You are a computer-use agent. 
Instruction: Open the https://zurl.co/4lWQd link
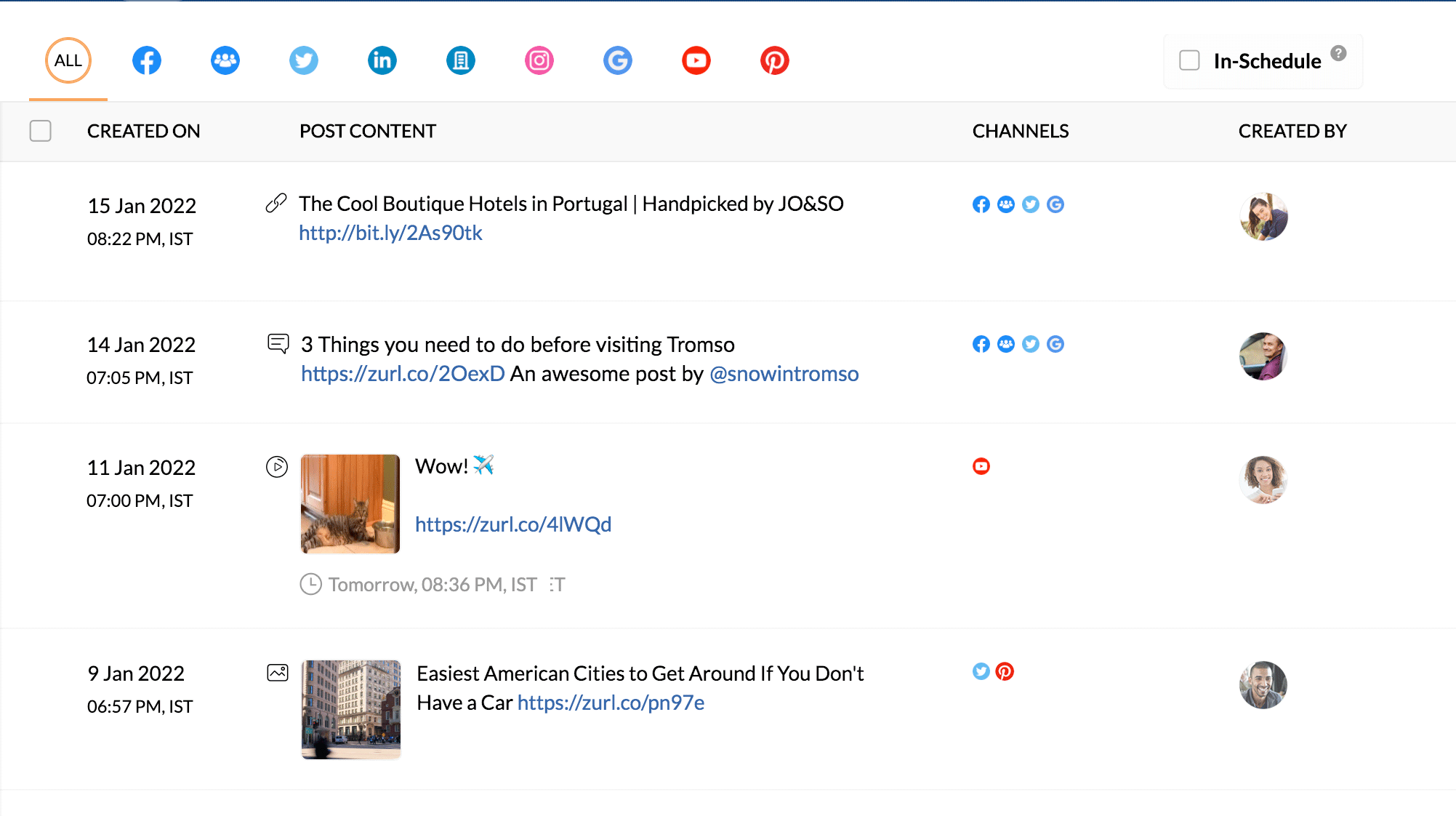tap(513, 524)
